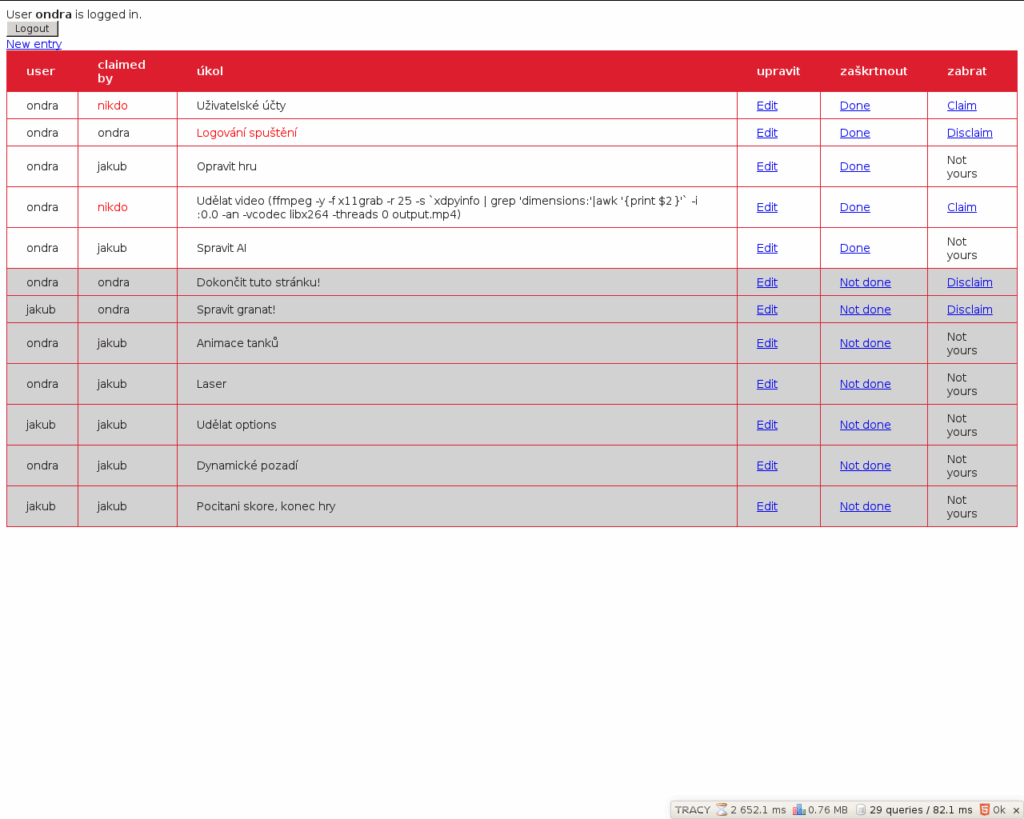Click the 'Spravit granat!' task cell
Viewport: 1024px width, 819px height.
(457, 310)
